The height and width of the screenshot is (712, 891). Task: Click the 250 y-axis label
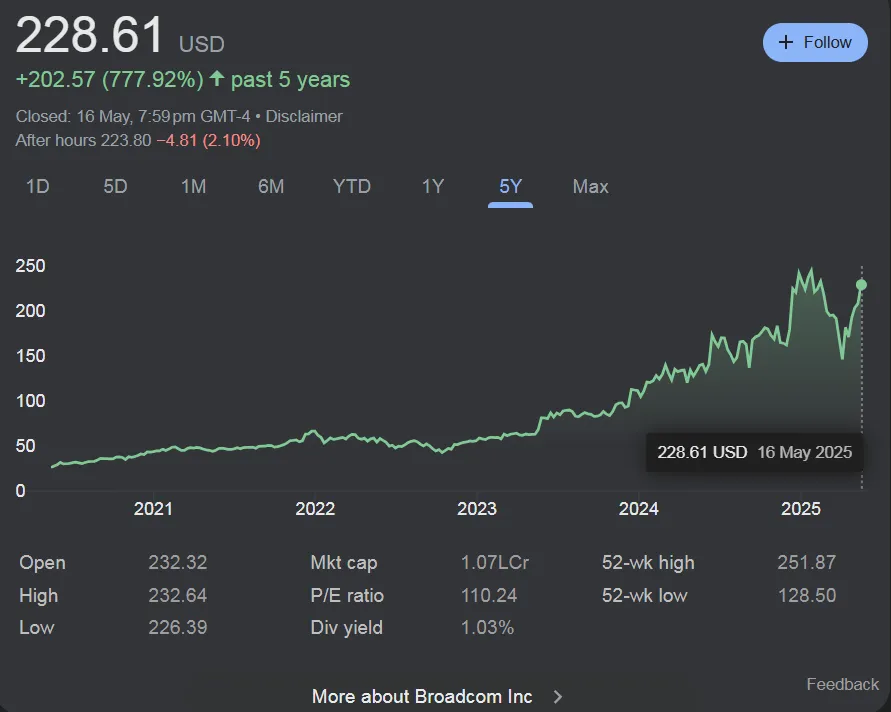30,266
